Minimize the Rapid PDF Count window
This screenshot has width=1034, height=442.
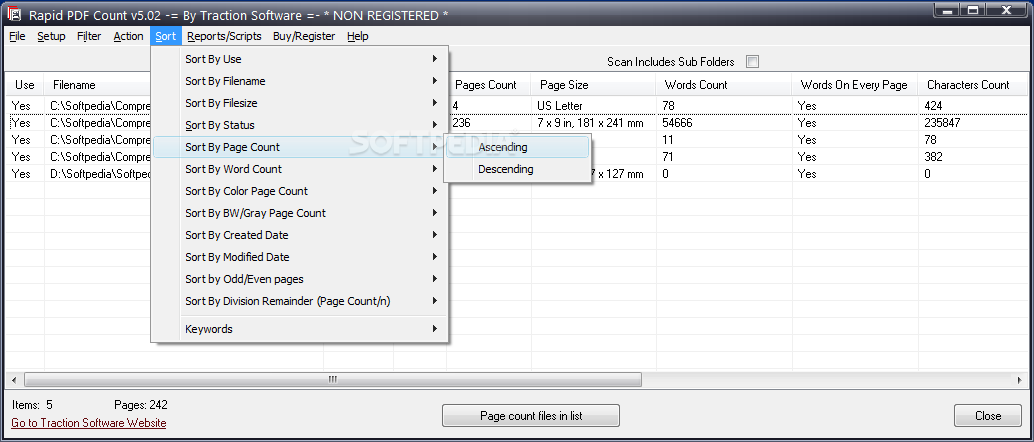(x=947, y=9)
